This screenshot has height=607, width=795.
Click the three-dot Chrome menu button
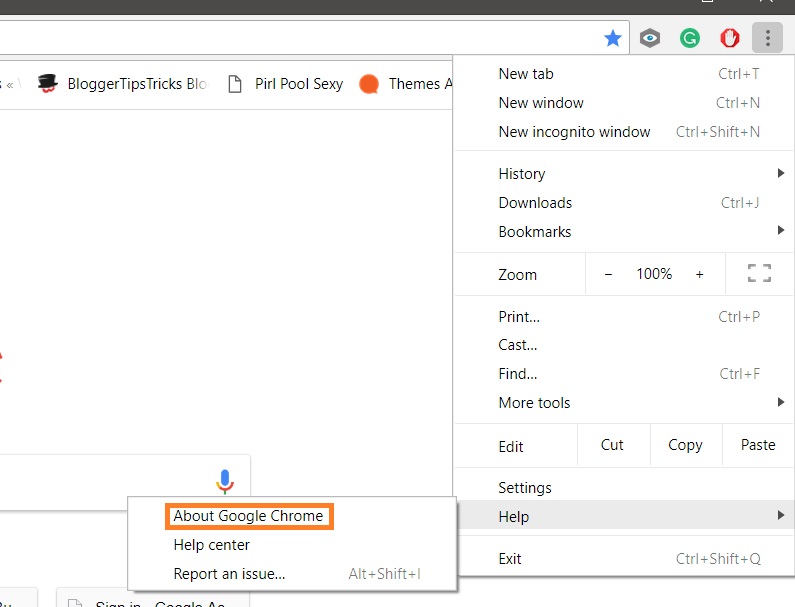point(768,38)
